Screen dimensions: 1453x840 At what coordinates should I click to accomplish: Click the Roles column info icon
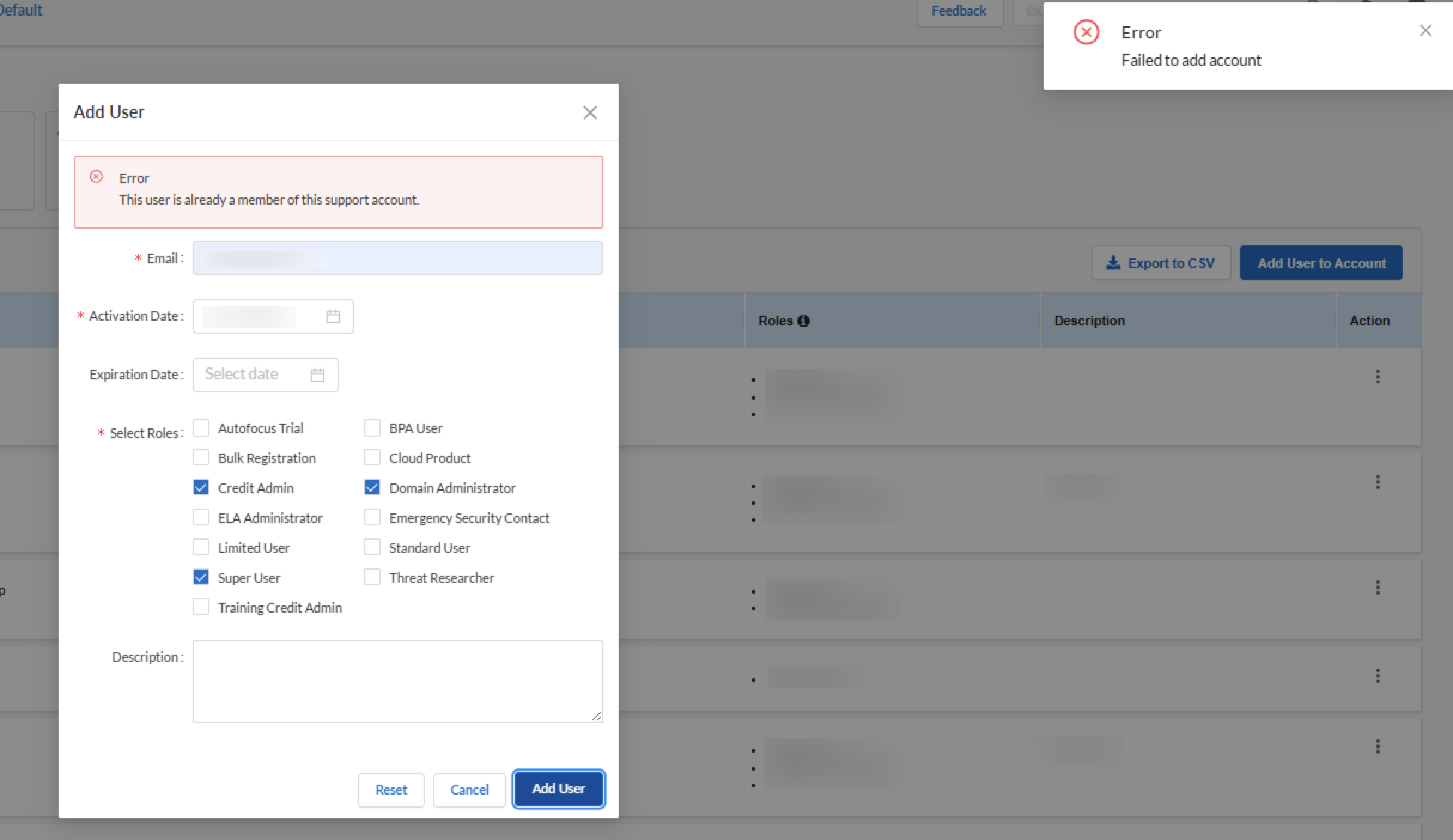pos(804,321)
